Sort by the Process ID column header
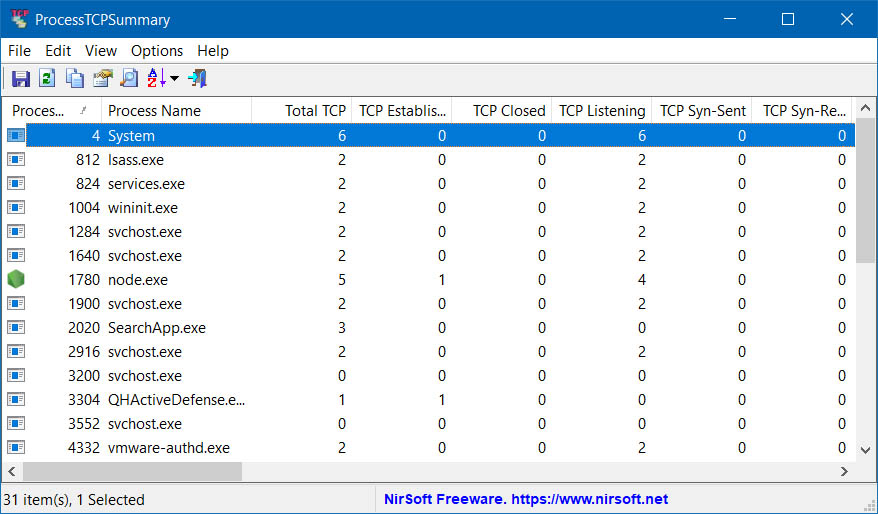 click(x=52, y=111)
